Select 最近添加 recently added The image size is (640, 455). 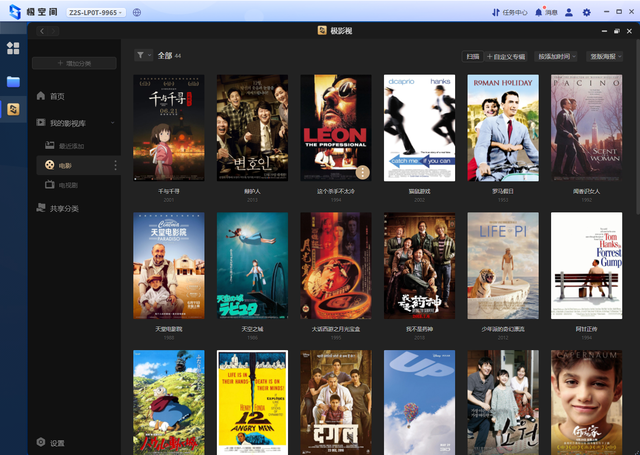[x=65, y=146]
